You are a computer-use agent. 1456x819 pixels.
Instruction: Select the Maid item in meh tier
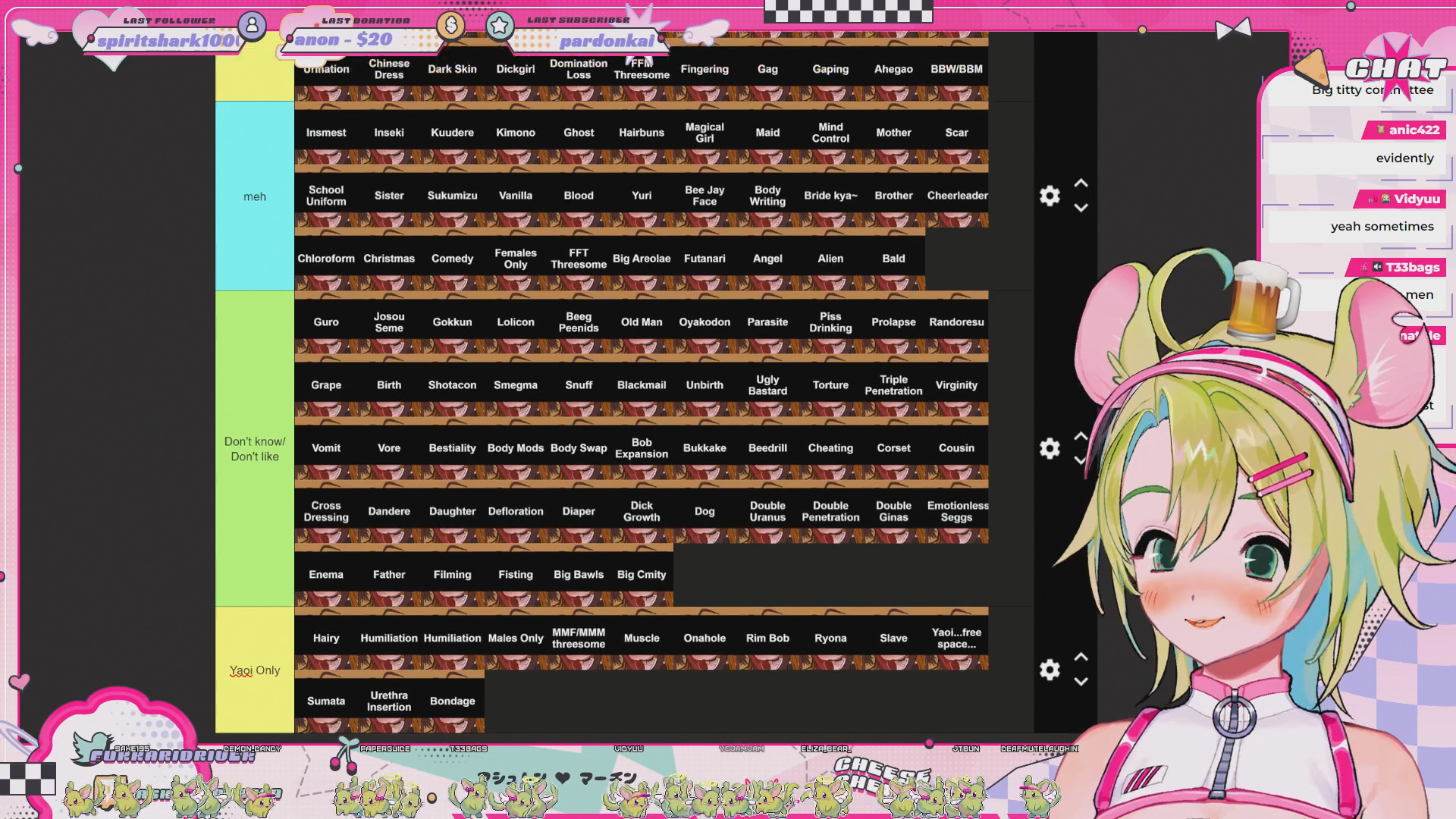(x=767, y=133)
